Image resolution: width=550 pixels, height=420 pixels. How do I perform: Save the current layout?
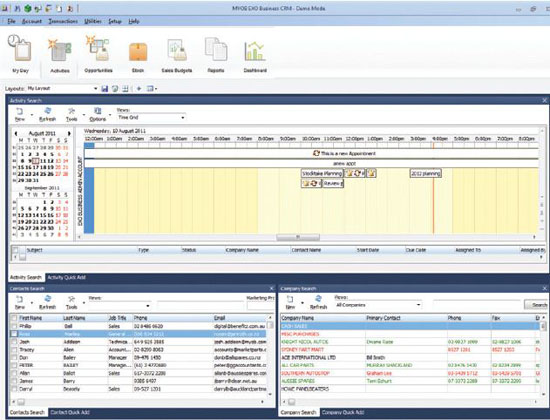tap(105, 89)
